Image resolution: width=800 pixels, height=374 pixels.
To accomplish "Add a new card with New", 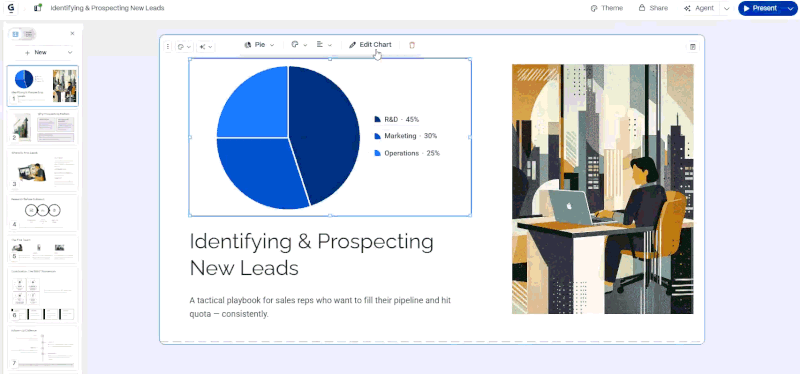I will pyautogui.click(x=36, y=52).
